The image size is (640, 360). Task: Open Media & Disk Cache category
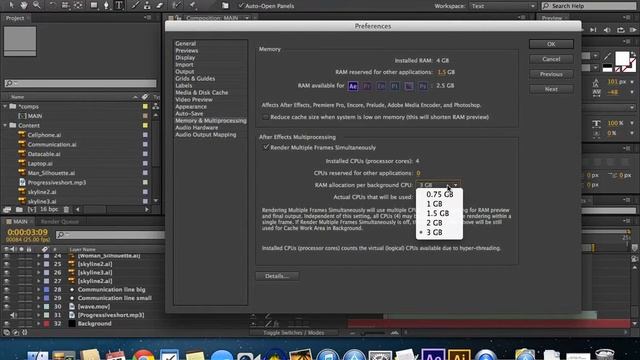click(x=202, y=93)
